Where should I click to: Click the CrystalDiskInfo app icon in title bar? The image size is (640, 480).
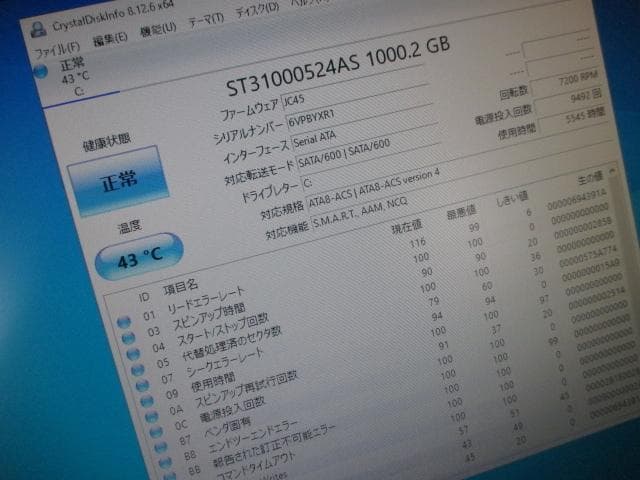tap(38, 30)
